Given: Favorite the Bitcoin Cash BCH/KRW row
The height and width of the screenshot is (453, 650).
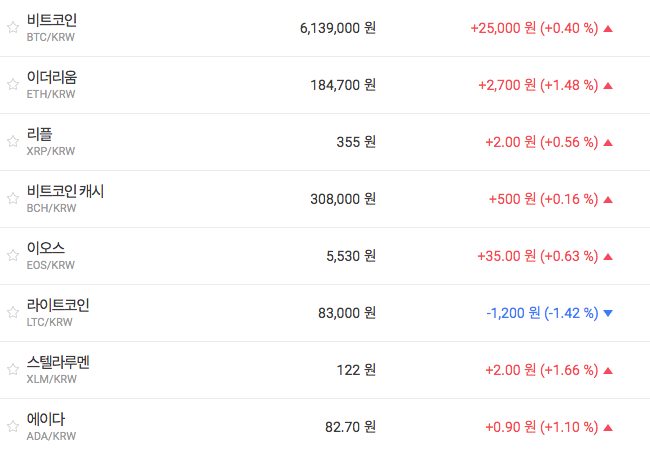Looking at the screenshot, I should point(13,199).
